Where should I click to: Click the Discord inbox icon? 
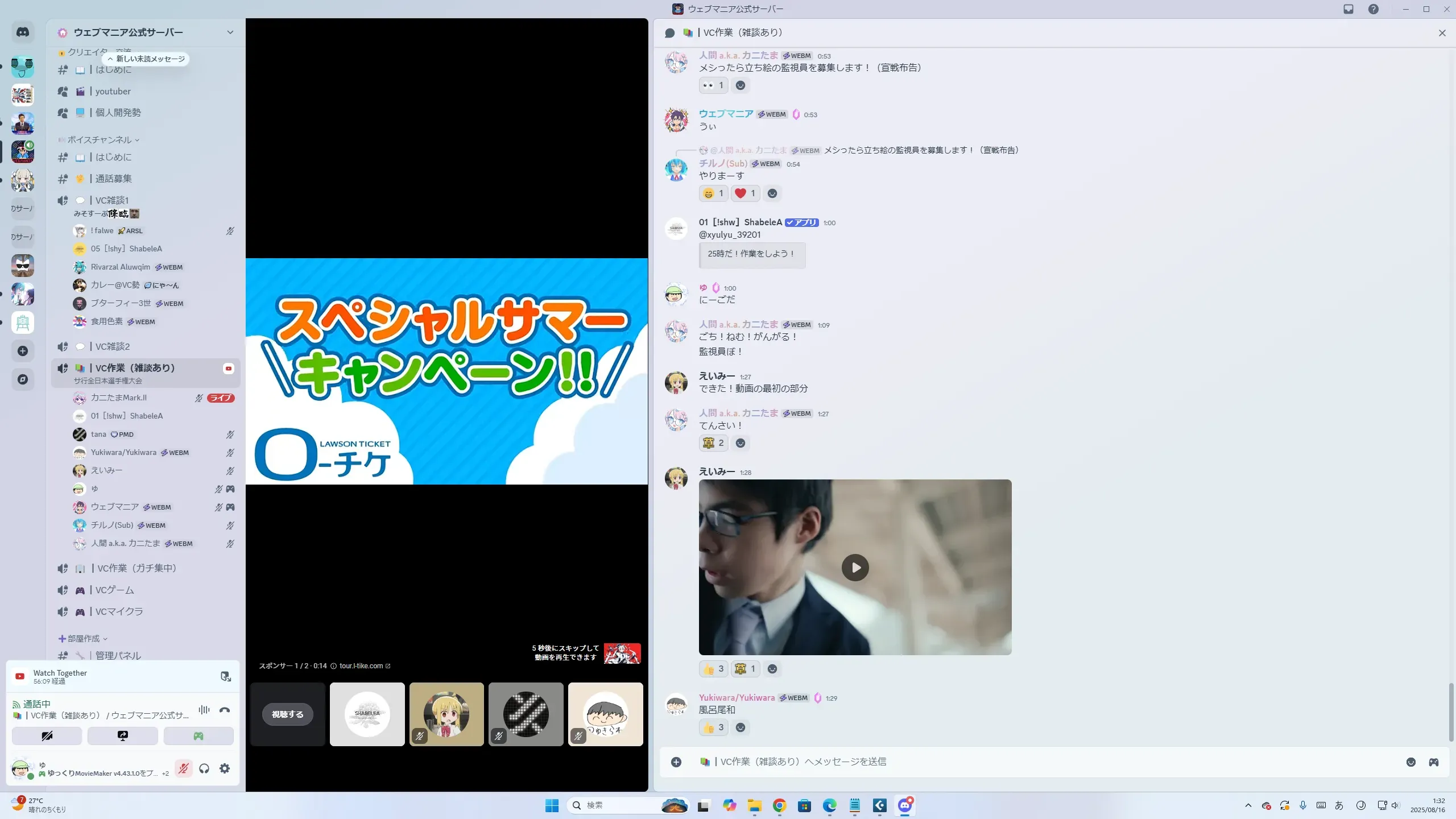1349,9
